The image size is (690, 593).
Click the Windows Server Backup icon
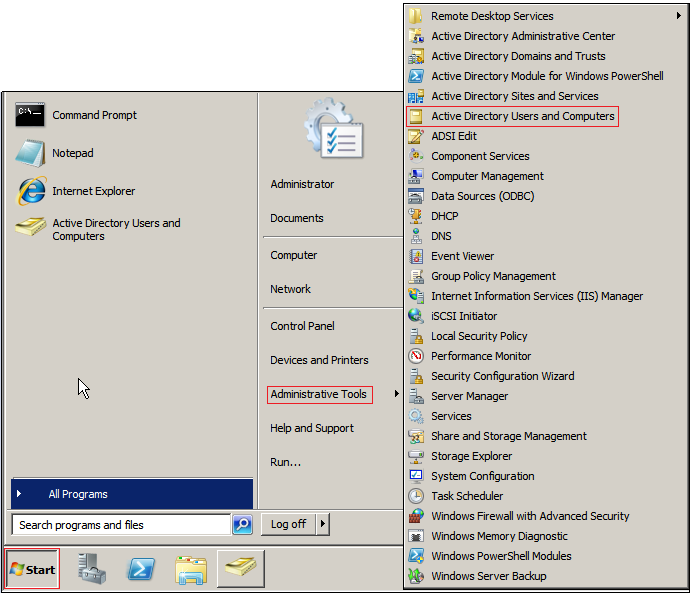click(416, 576)
